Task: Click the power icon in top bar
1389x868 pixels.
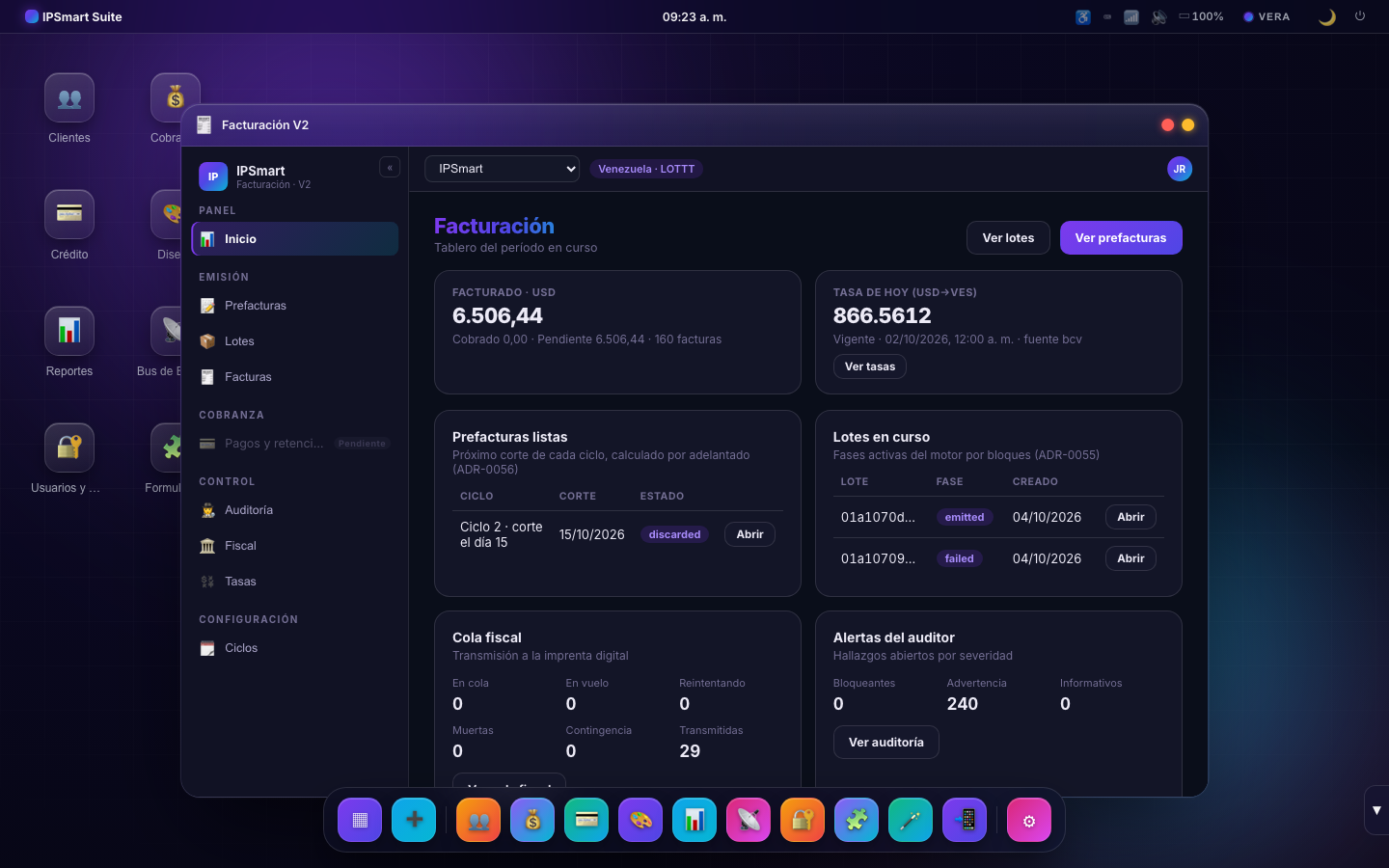Action: tap(1360, 16)
